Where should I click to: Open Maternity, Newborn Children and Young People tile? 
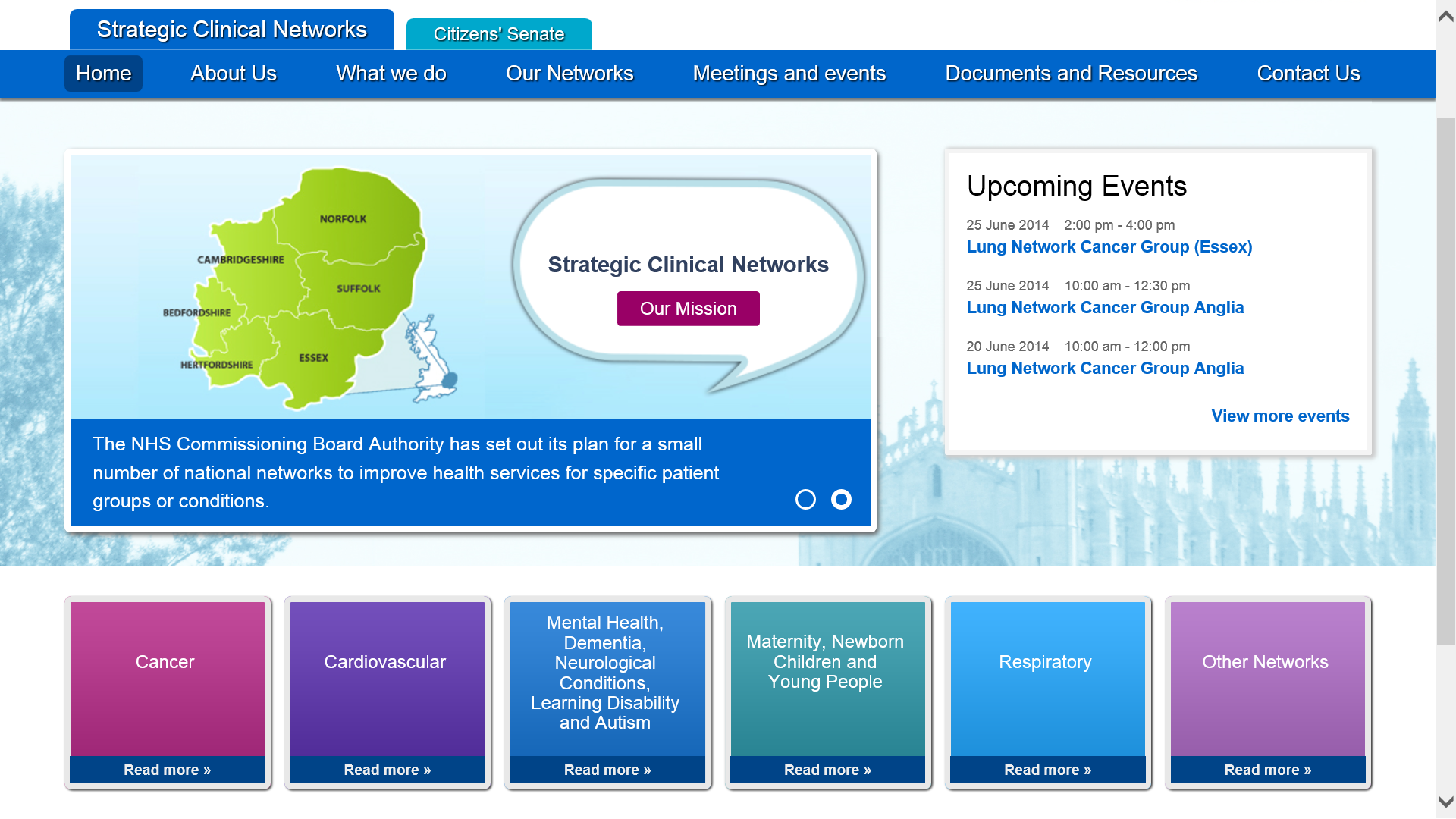coord(827,679)
